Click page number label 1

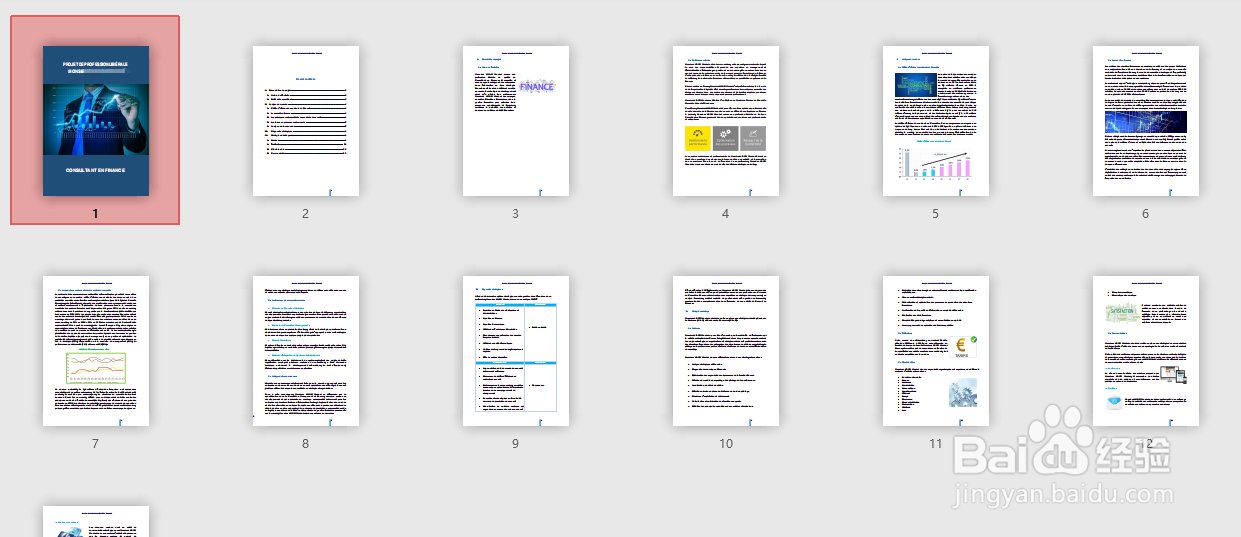coord(95,214)
